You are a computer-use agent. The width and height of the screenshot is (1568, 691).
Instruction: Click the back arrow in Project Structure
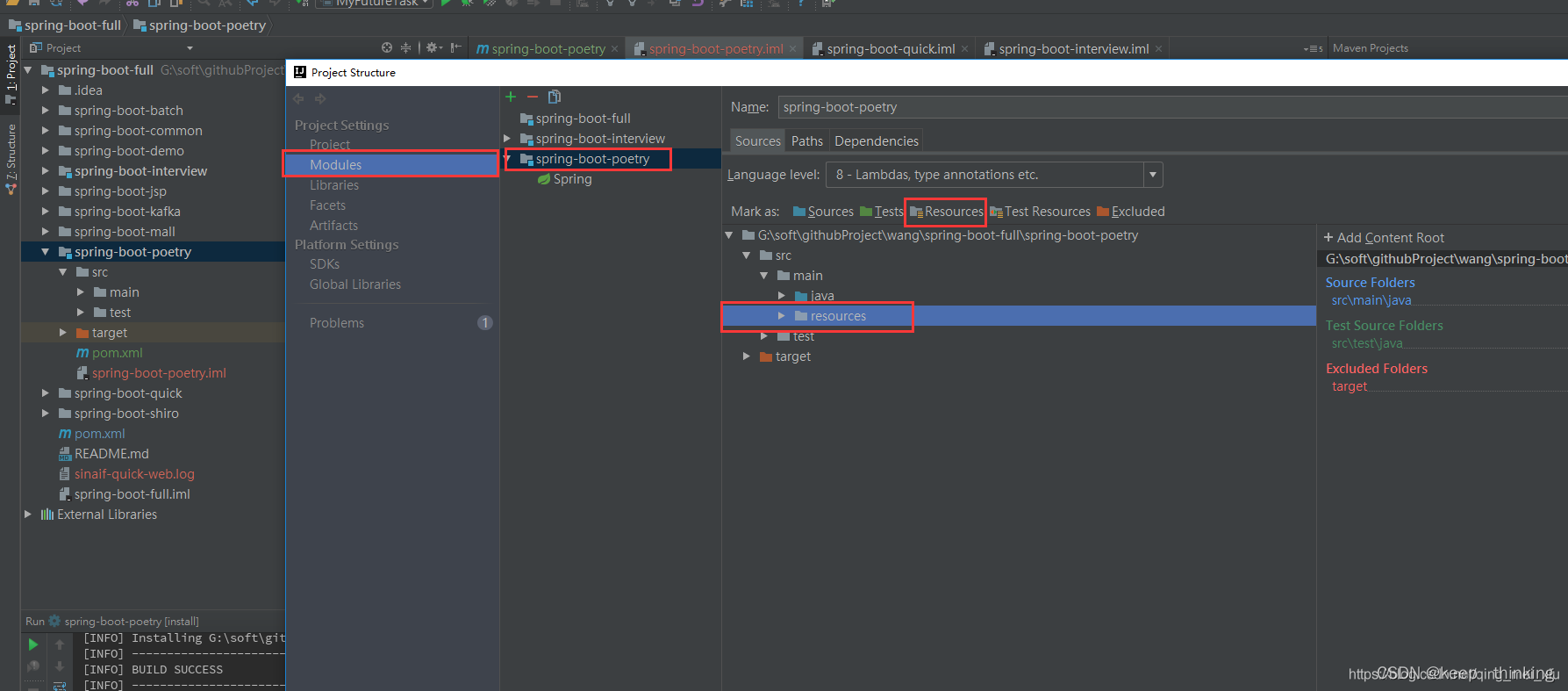[x=298, y=98]
